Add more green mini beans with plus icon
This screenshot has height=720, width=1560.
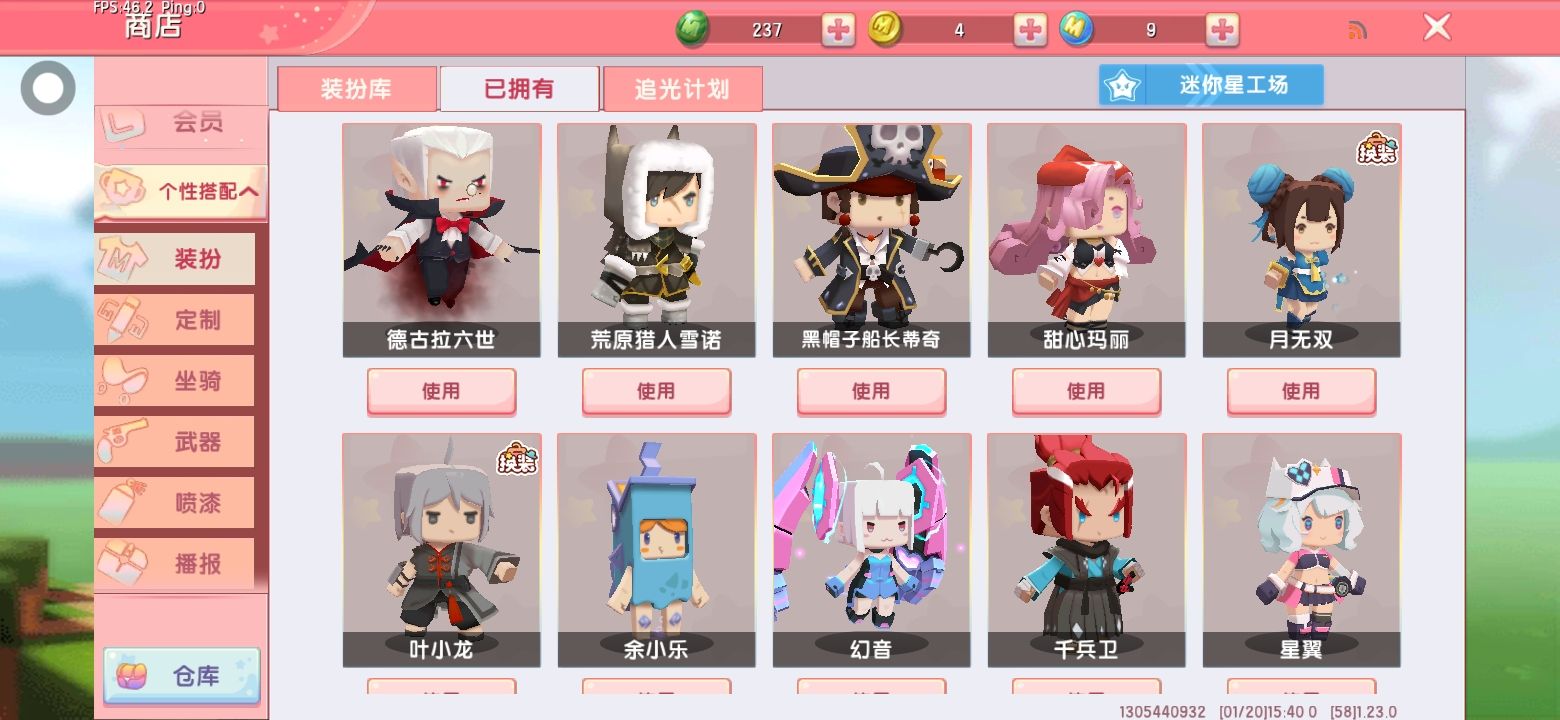pyautogui.click(x=838, y=30)
